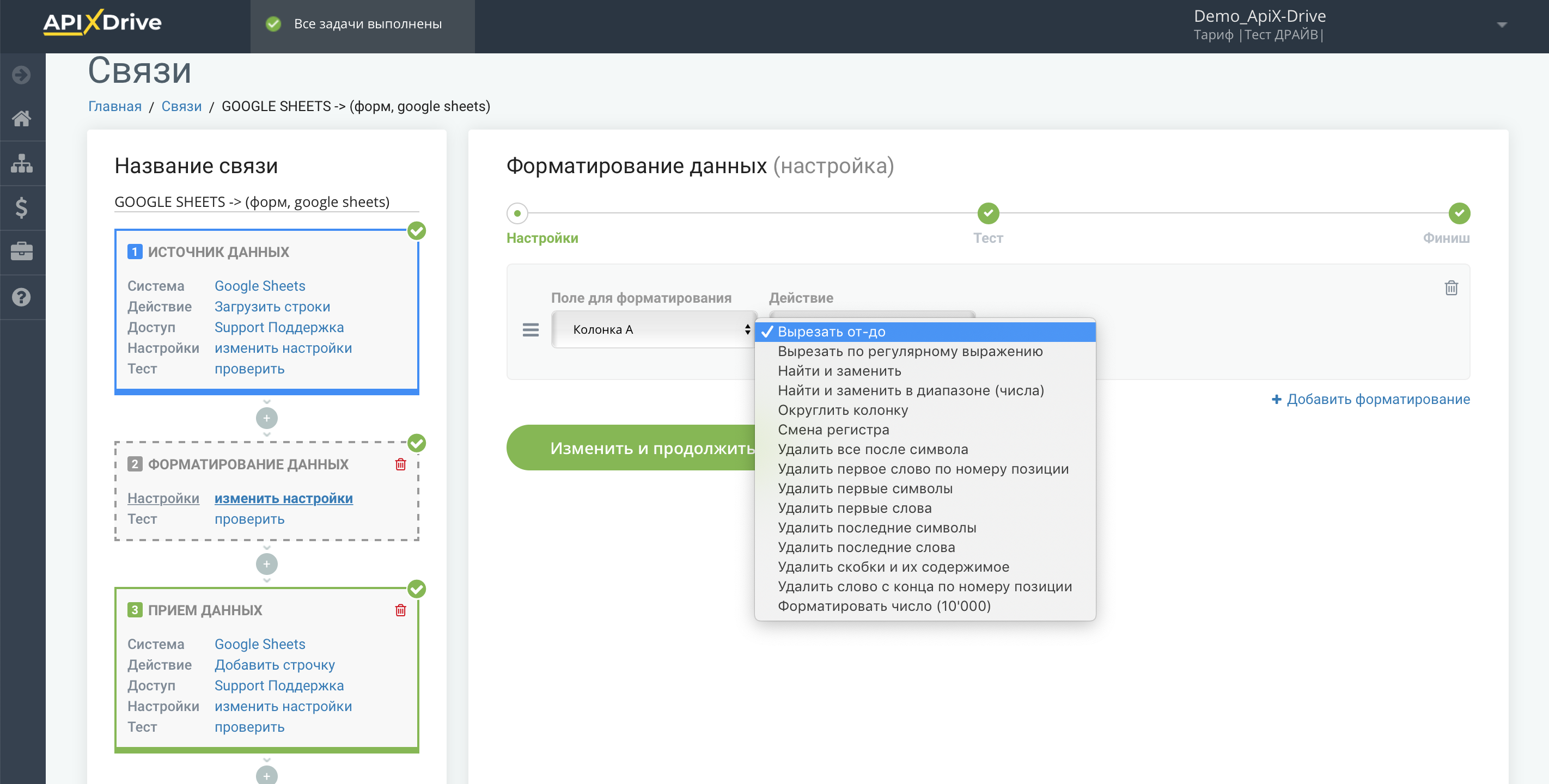The height and width of the screenshot is (784, 1549).
Task: Click drag handle beside Колонка А
Action: 530,329
